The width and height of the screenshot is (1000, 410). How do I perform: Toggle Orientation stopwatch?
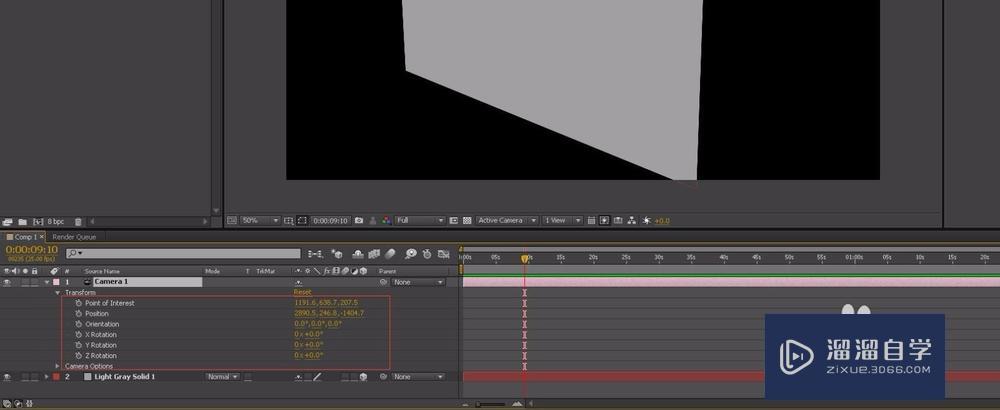[x=78, y=324]
